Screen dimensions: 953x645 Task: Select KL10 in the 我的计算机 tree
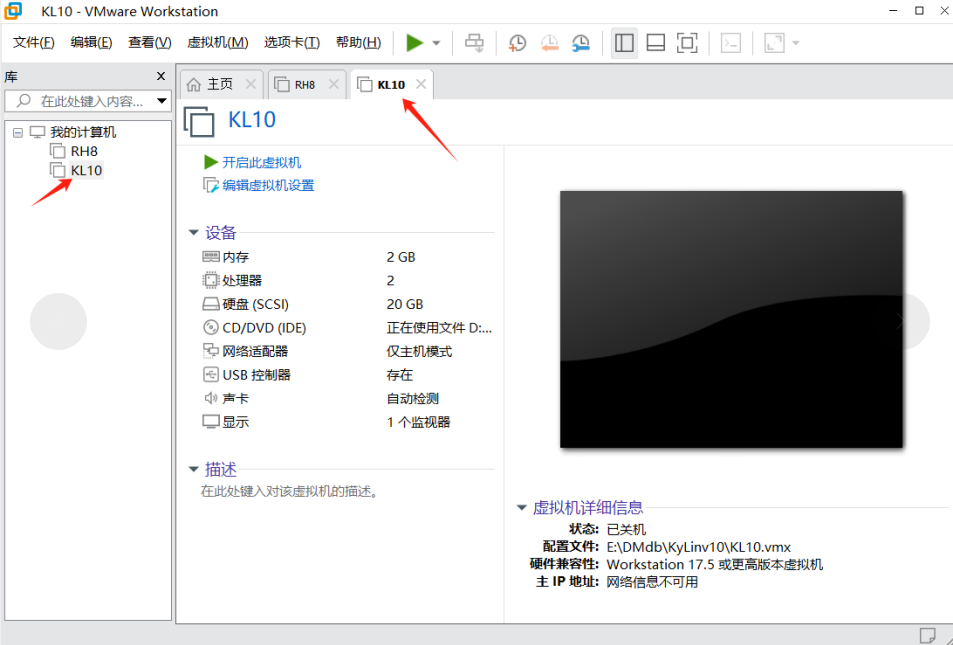87,170
